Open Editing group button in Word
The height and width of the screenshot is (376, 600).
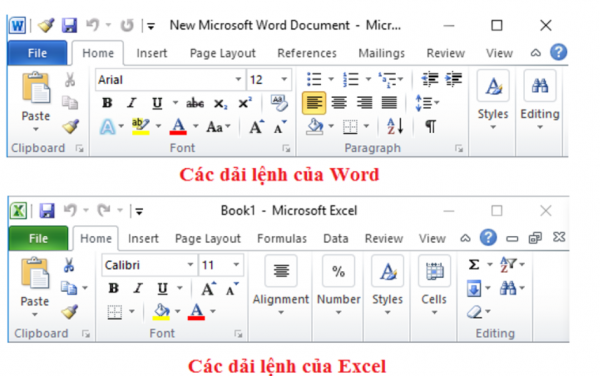pos(540,100)
